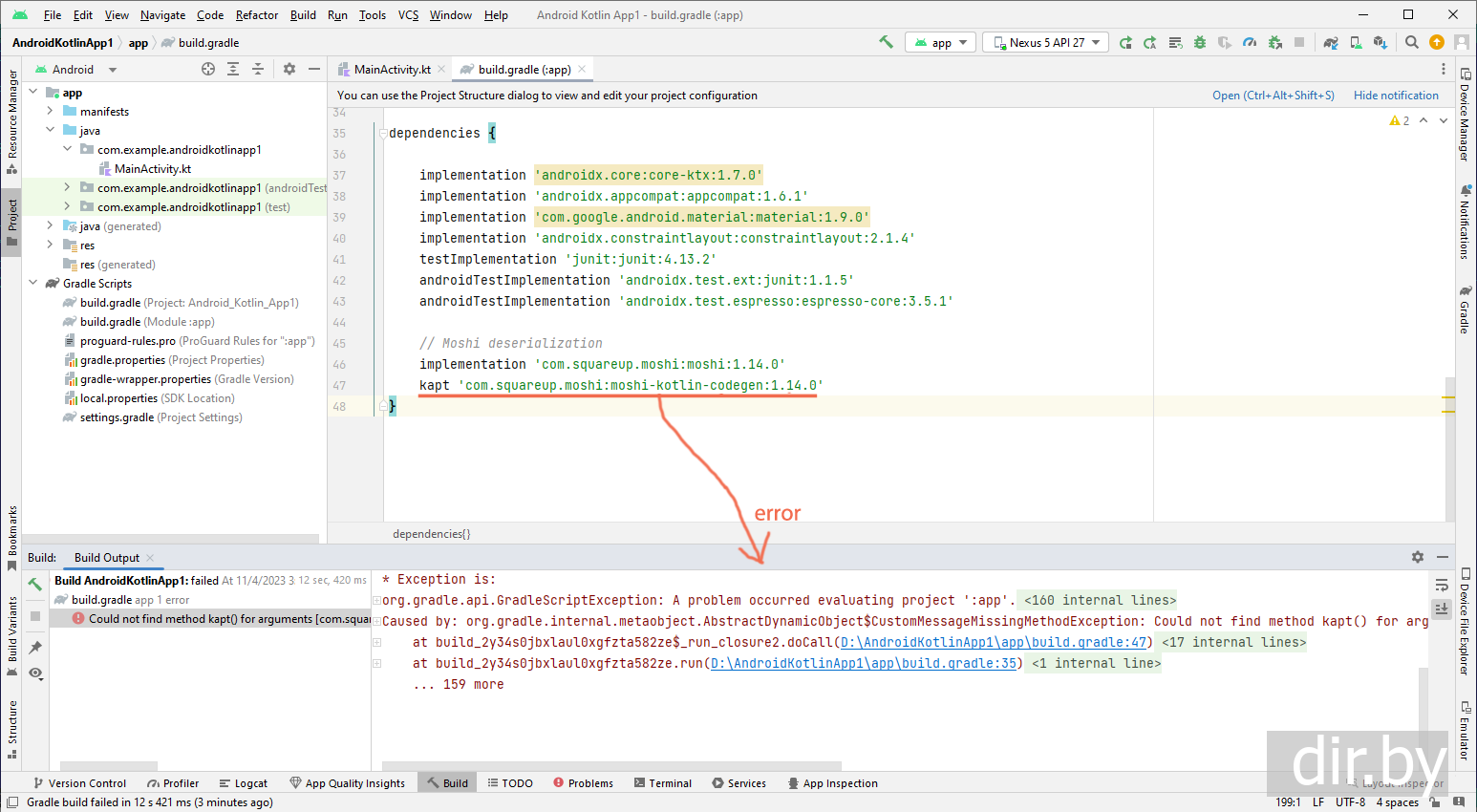Click the Search Everywhere magnifier icon
The height and width of the screenshot is (812, 1477).
(x=1411, y=43)
